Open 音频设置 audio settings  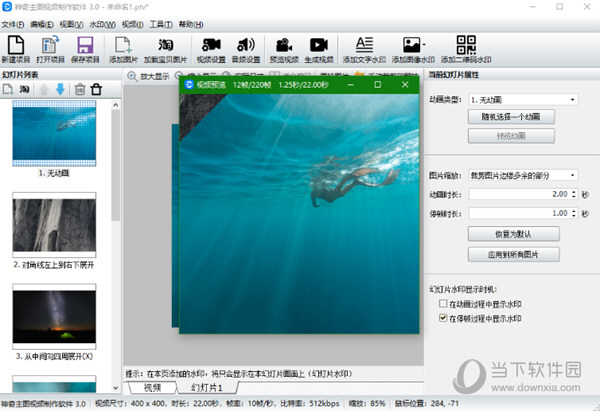(x=246, y=49)
